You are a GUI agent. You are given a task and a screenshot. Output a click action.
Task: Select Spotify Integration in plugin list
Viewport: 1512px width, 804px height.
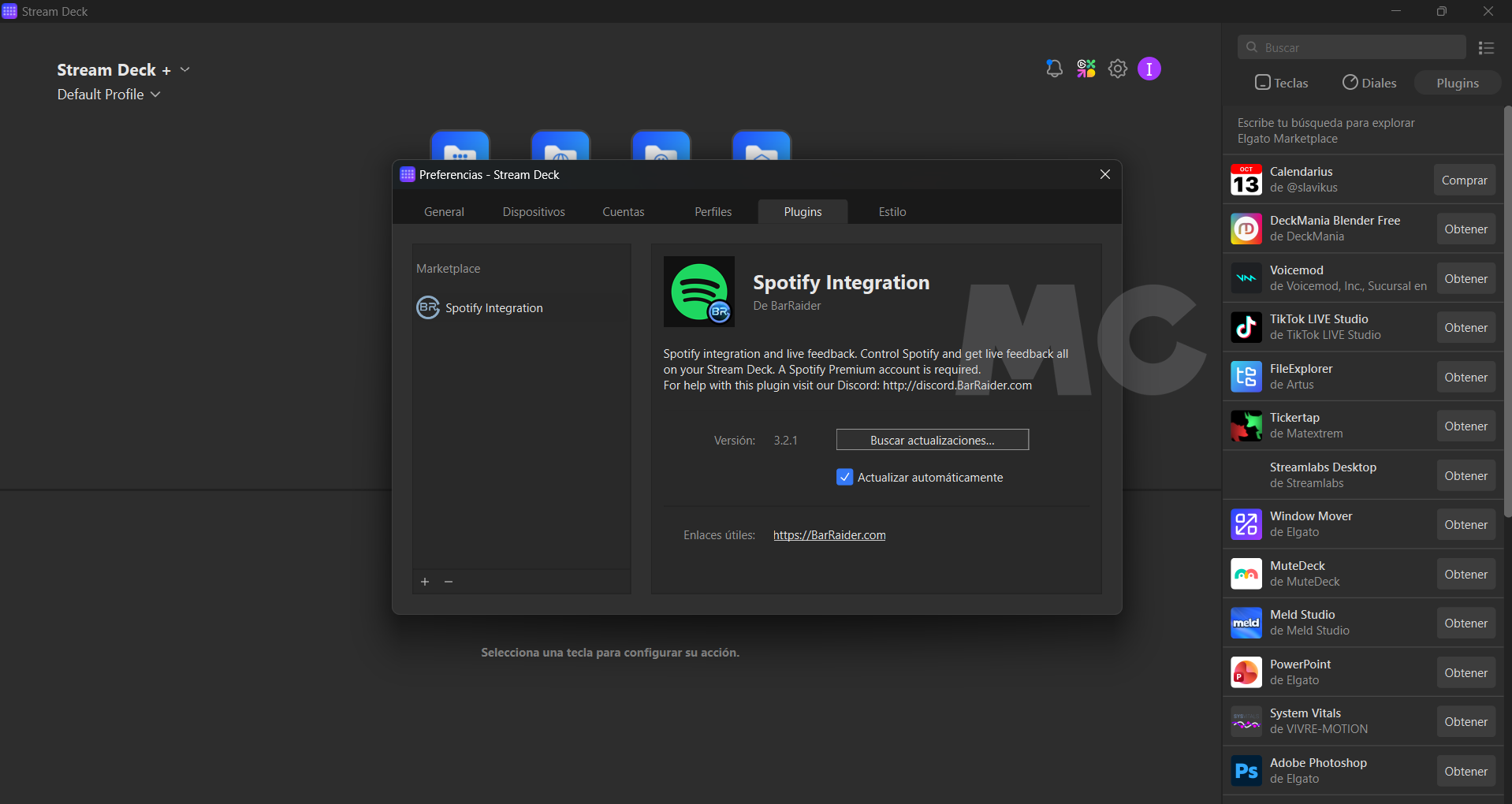[493, 308]
